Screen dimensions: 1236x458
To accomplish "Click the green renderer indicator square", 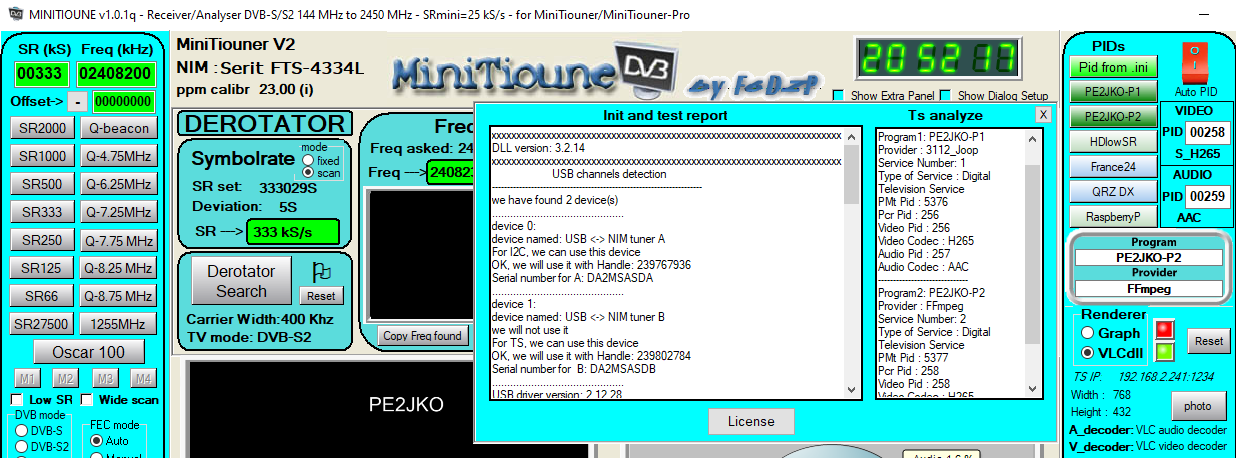I will tap(1163, 351).
